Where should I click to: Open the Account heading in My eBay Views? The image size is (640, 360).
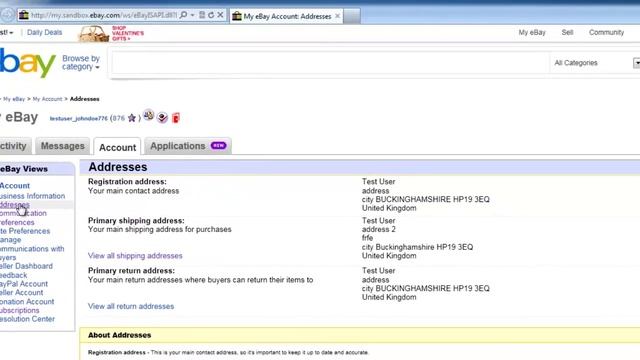(x=15, y=185)
